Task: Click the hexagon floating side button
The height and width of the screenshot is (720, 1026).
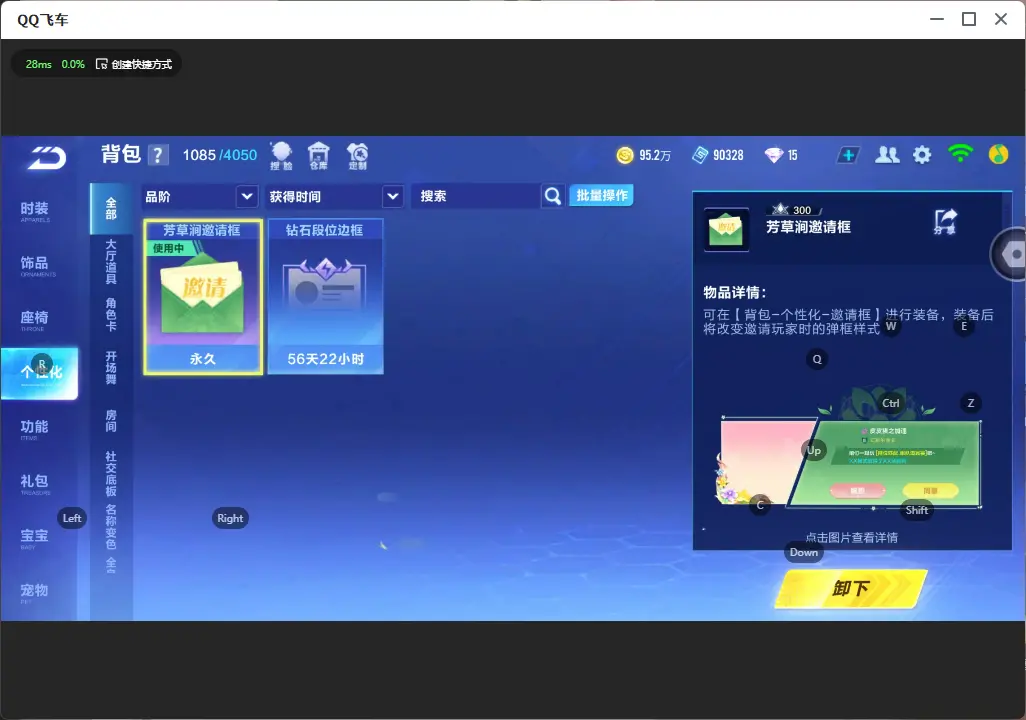Action: [1011, 254]
